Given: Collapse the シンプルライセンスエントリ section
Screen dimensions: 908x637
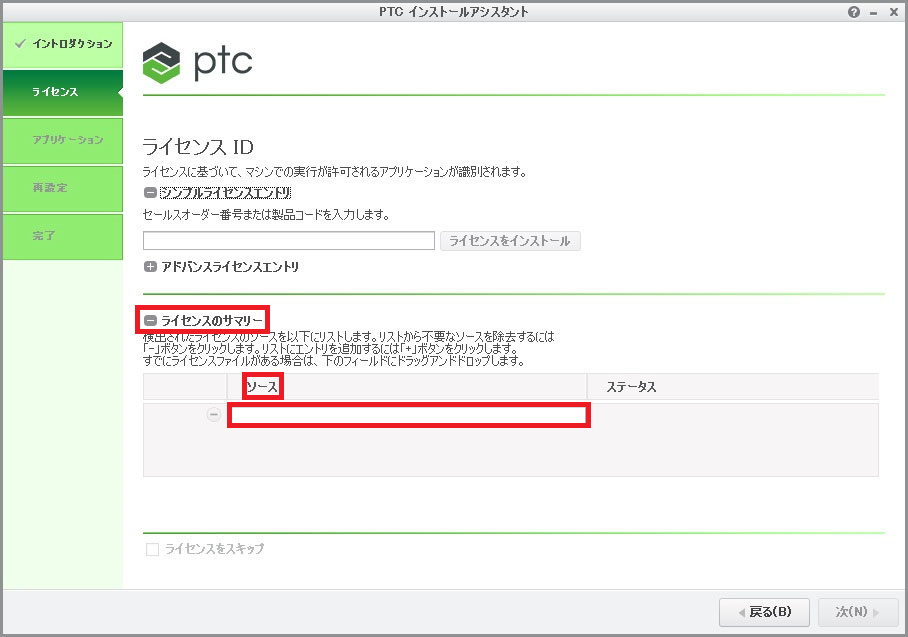Looking at the screenshot, I should click(150, 192).
